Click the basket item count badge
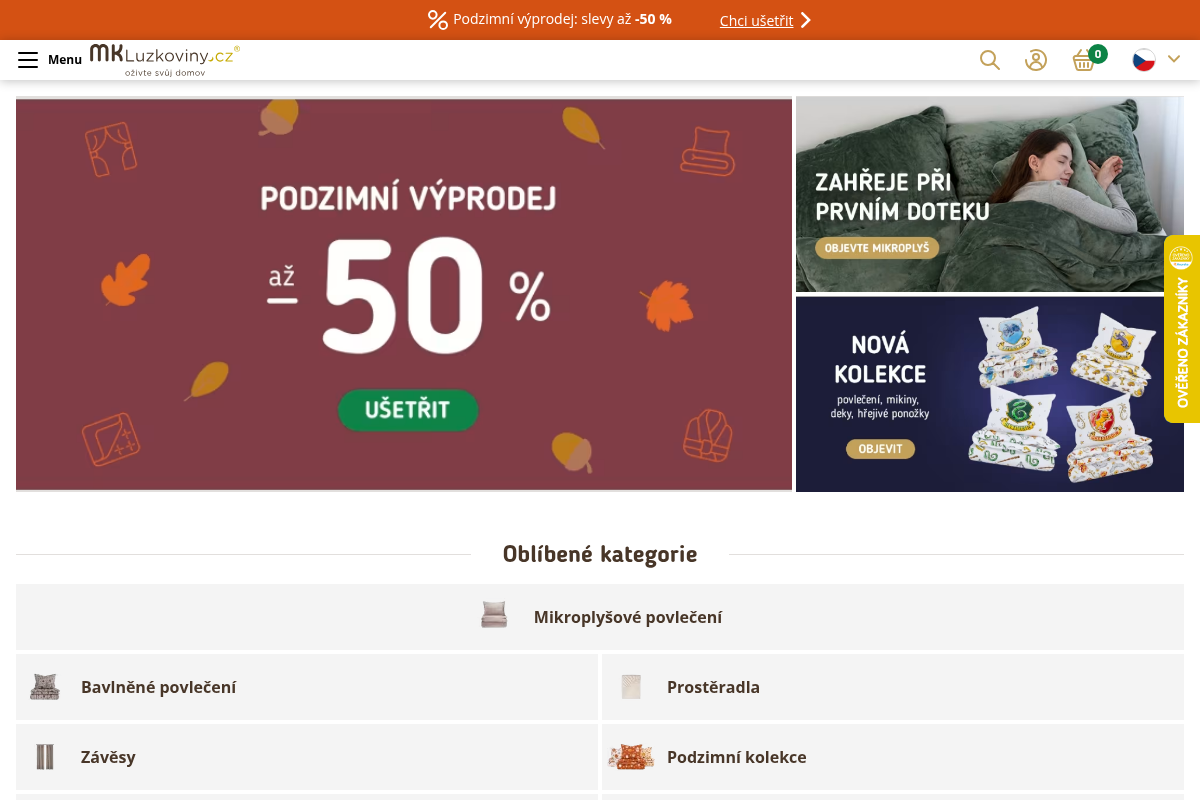Viewport: 1200px width, 800px height. pyautogui.click(x=1098, y=54)
